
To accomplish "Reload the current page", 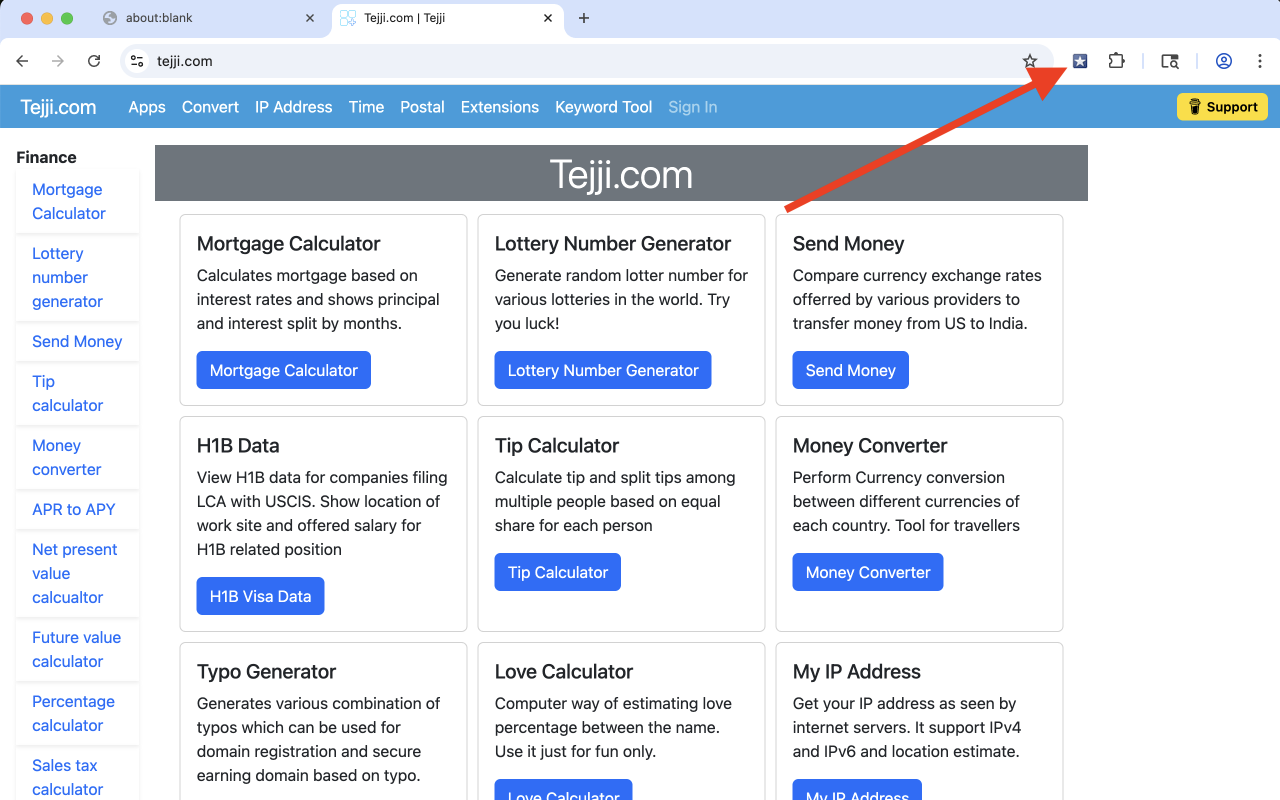I will click(94, 61).
